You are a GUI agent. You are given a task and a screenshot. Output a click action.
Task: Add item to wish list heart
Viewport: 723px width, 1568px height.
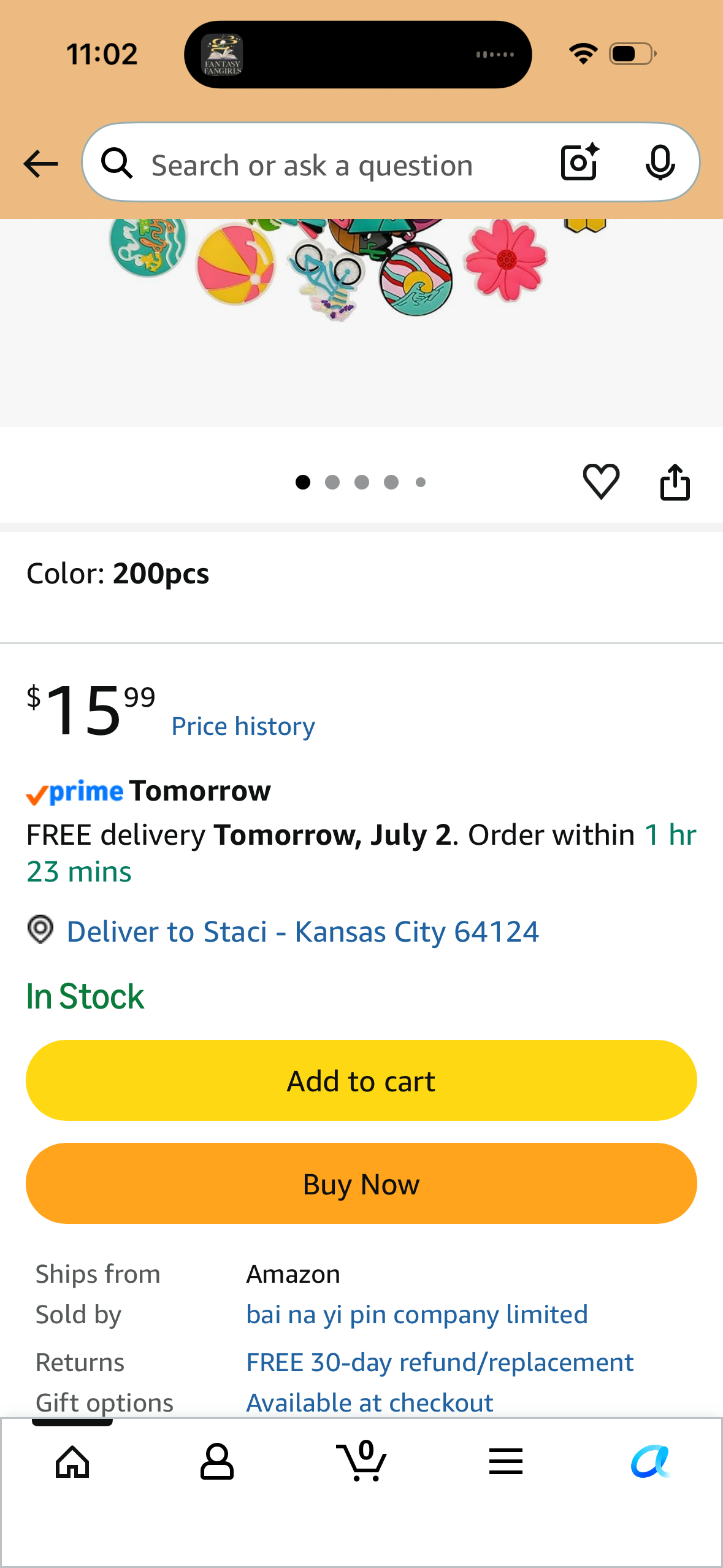(601, 482)
